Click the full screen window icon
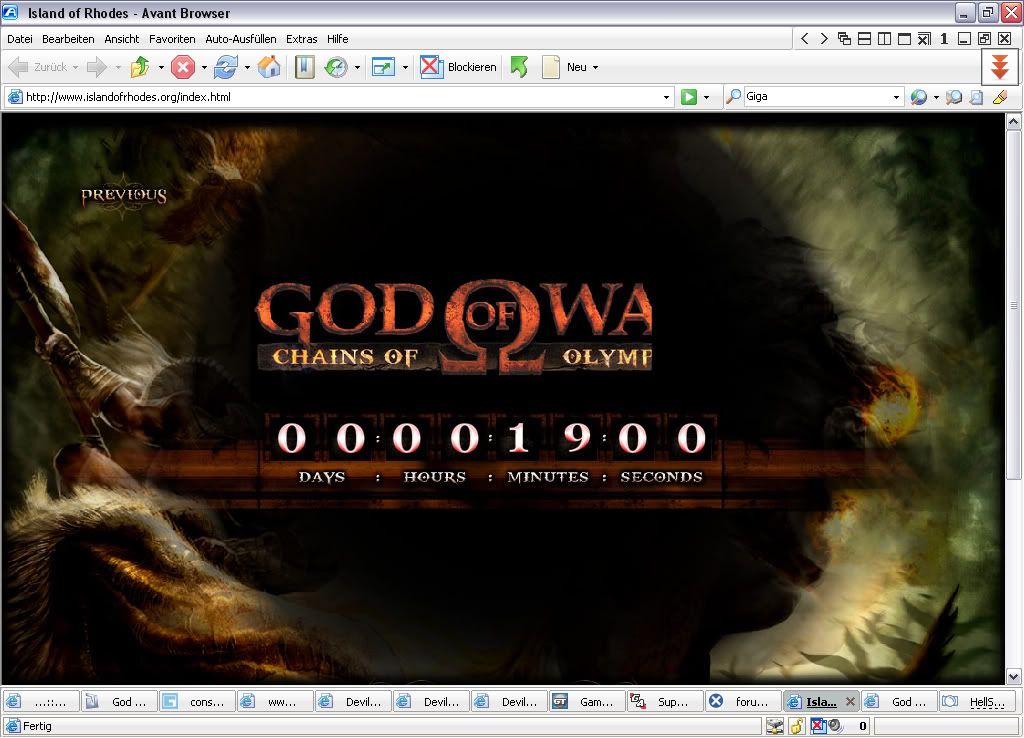Screen dimensions: 1024x738 click(x=383, y=67)
